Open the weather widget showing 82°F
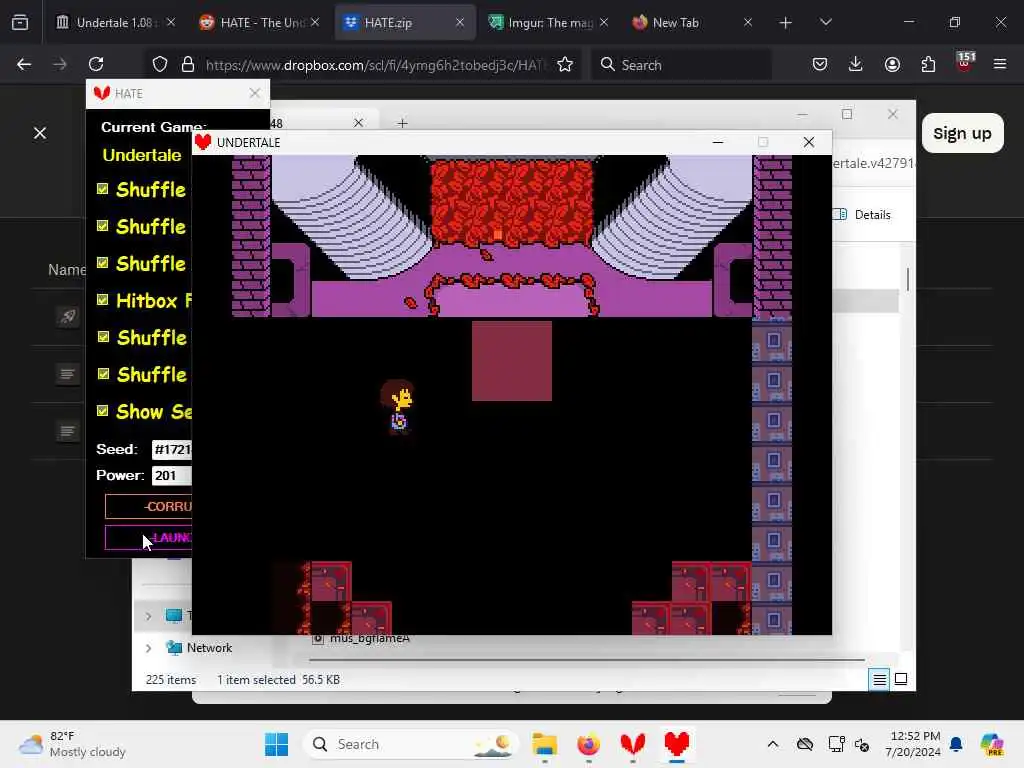 point(73,744)
